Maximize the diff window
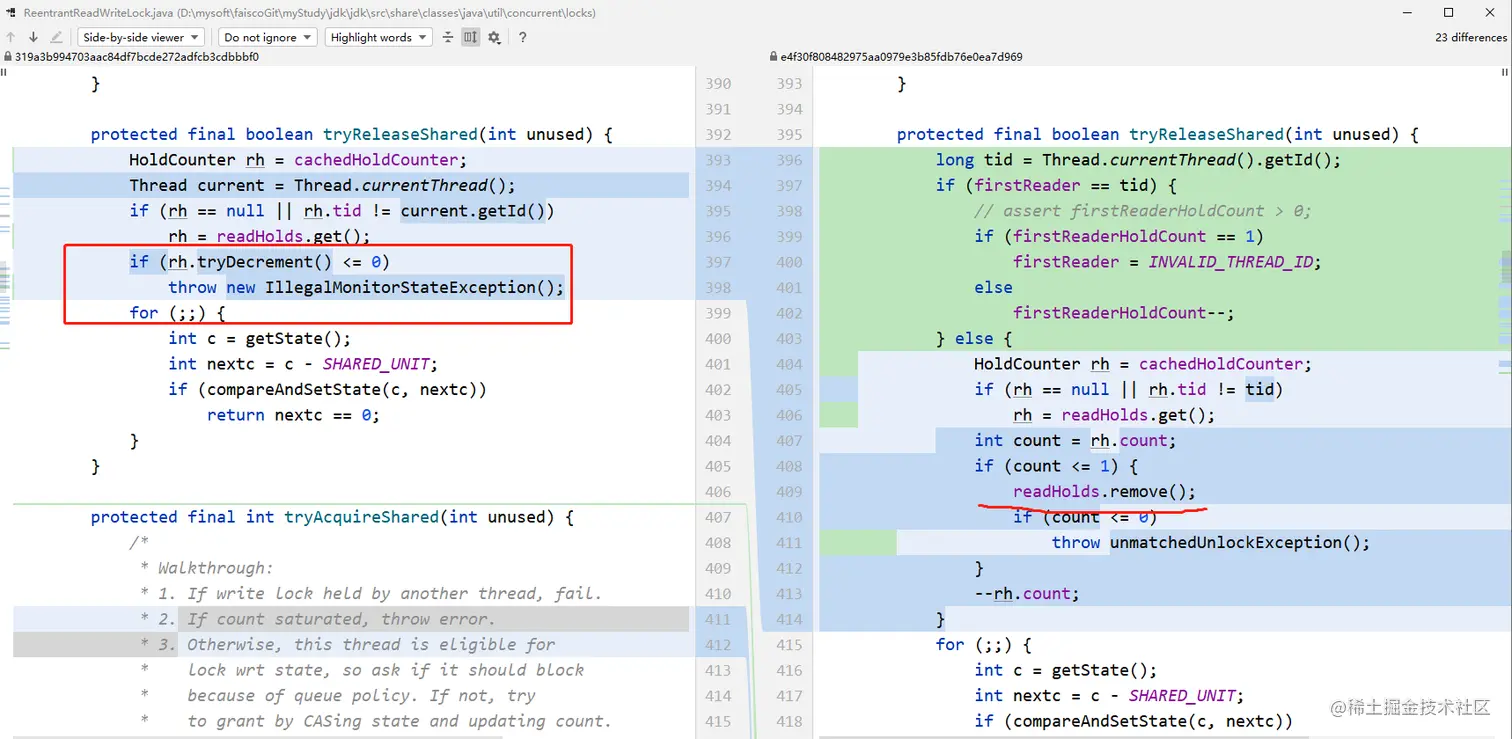This screenshot has height=739, width=1512. pyautogui.click(x=1448, y=13)
